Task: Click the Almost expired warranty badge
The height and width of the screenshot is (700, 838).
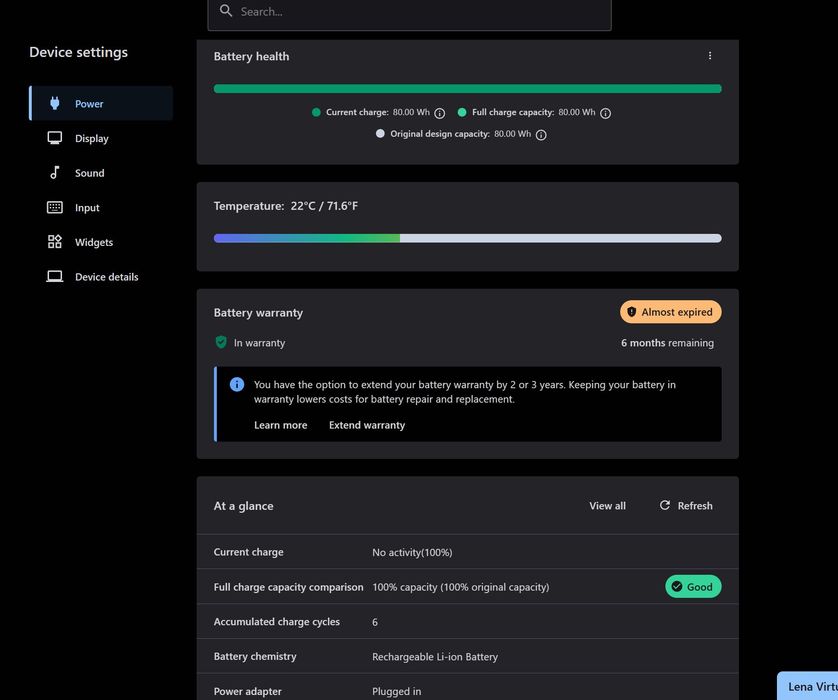Action: [x=671, y=312]
